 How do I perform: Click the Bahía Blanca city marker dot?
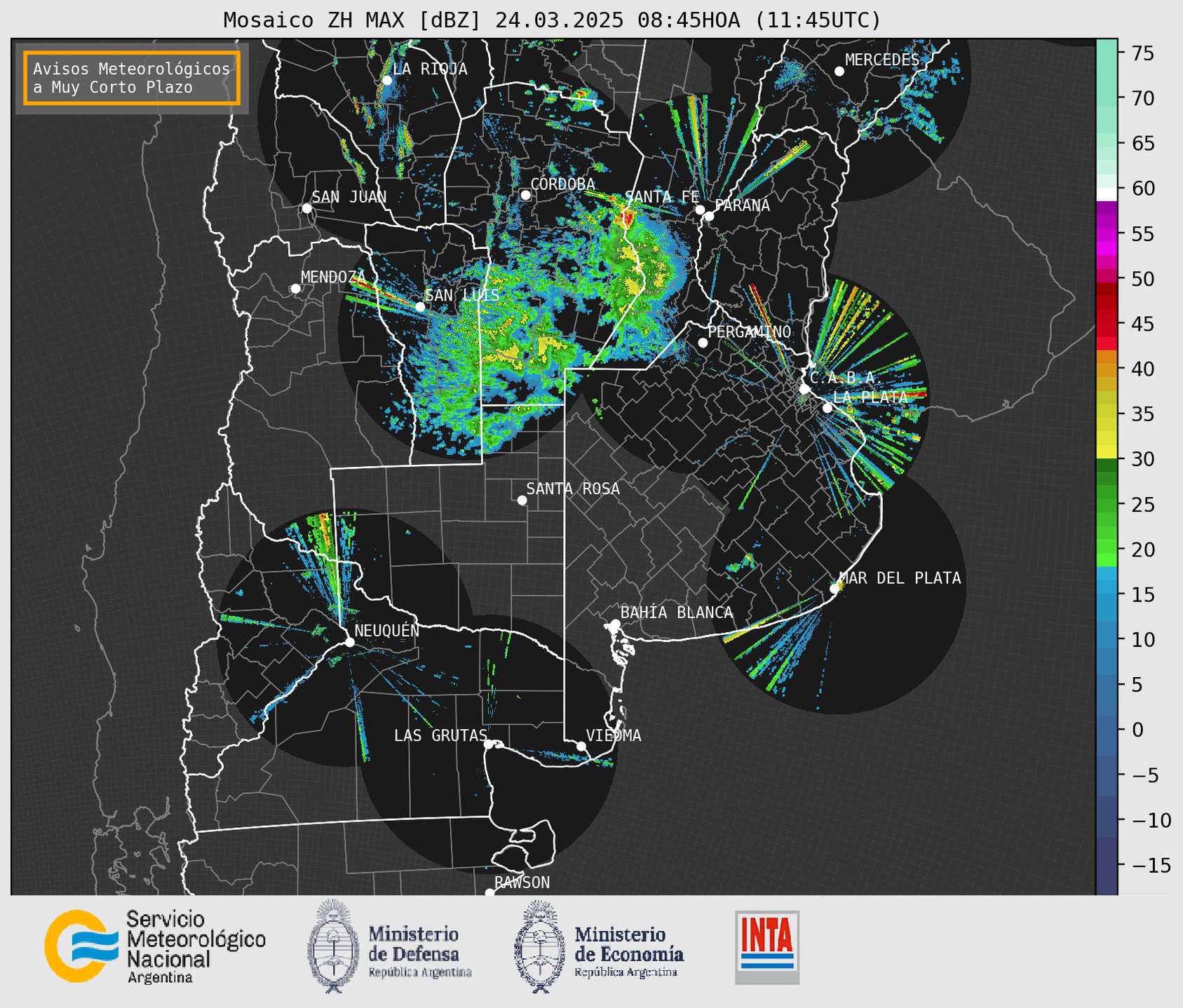(x=615, y=624)
